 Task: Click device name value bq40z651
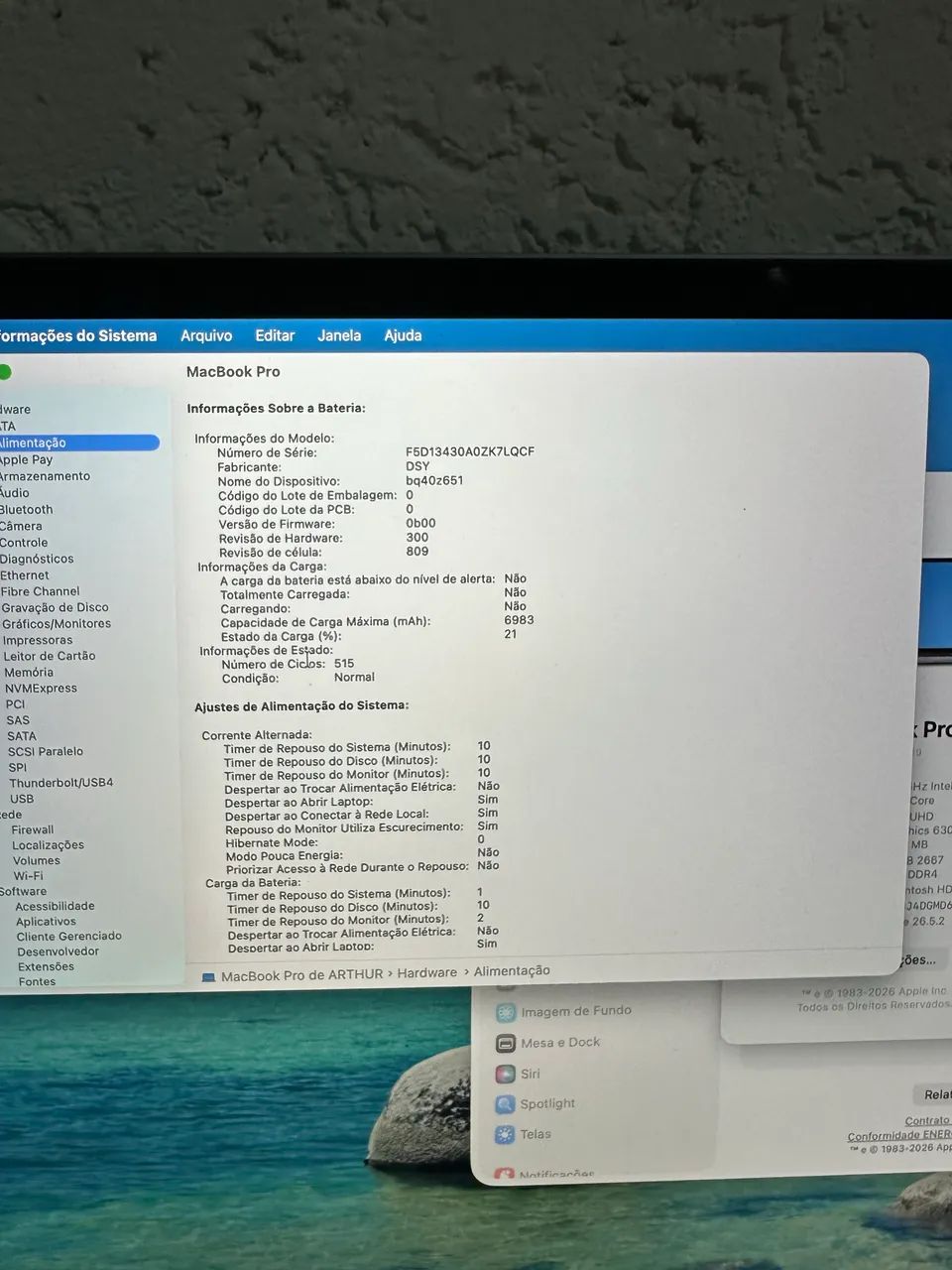click(x=434, y=480)
